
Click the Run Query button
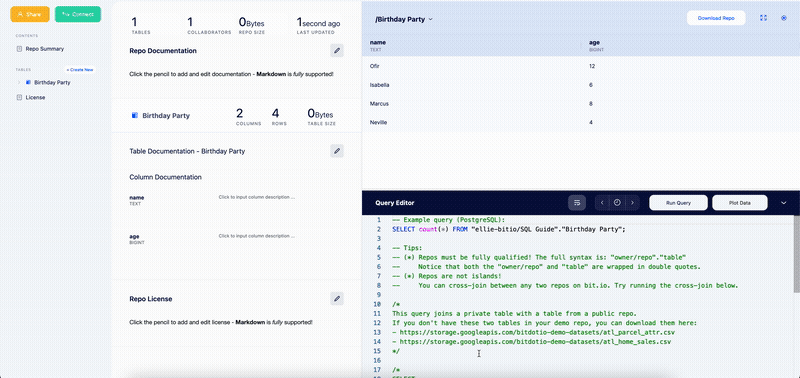coord(678,203)
